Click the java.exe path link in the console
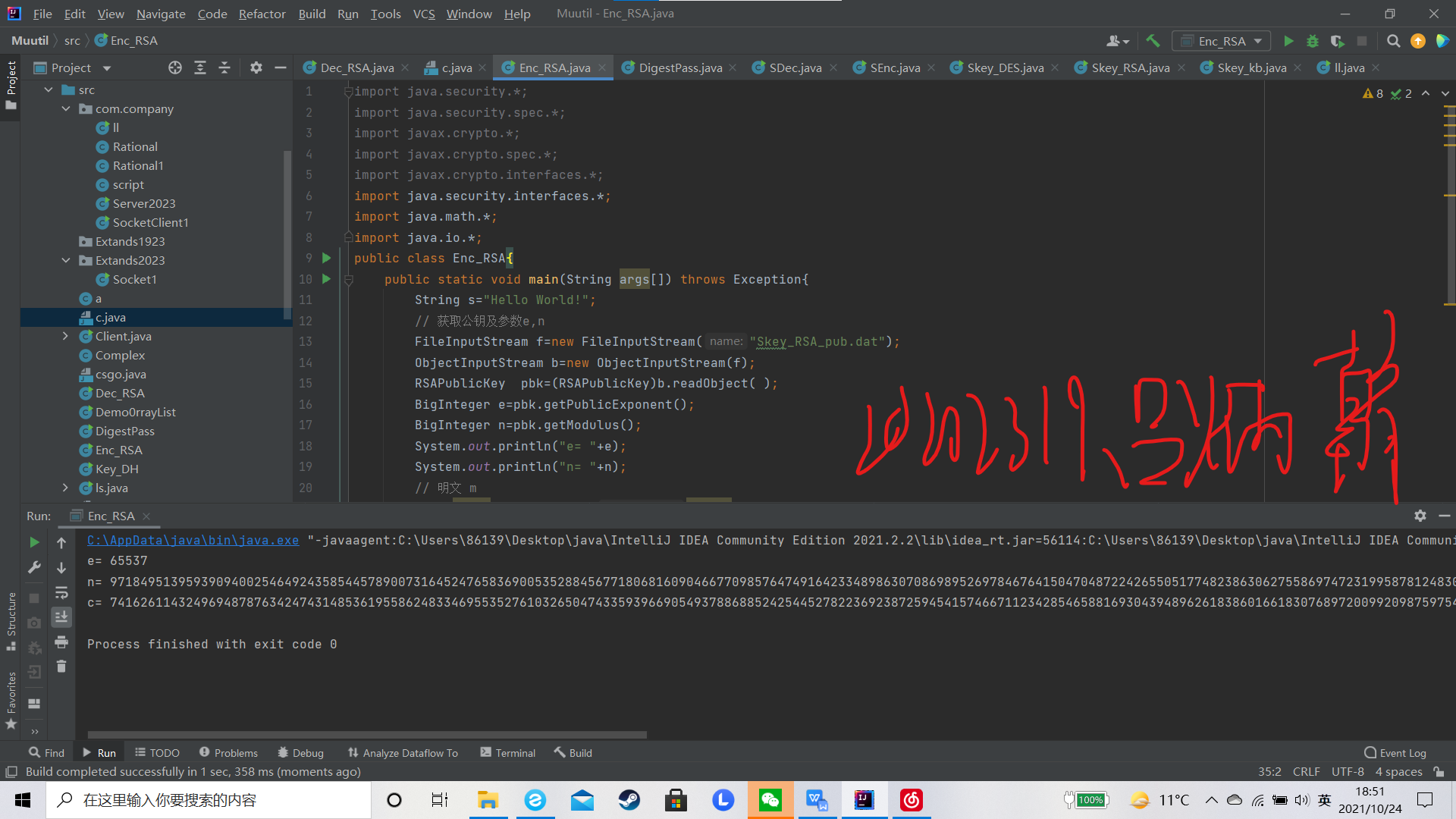This screenshot has width=1456, height=819. (193, 540)
